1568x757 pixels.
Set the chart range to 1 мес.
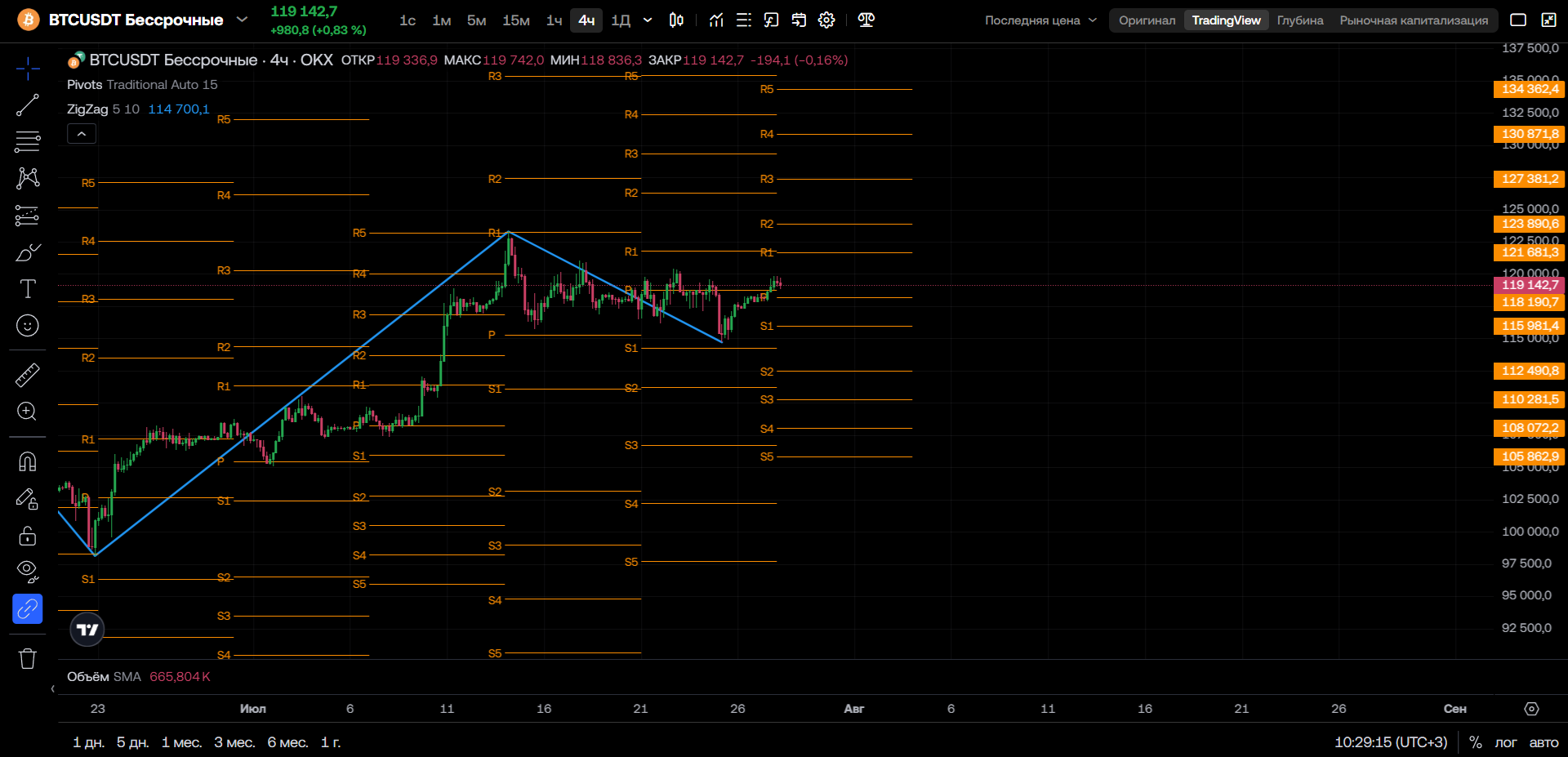click(182, 742)
